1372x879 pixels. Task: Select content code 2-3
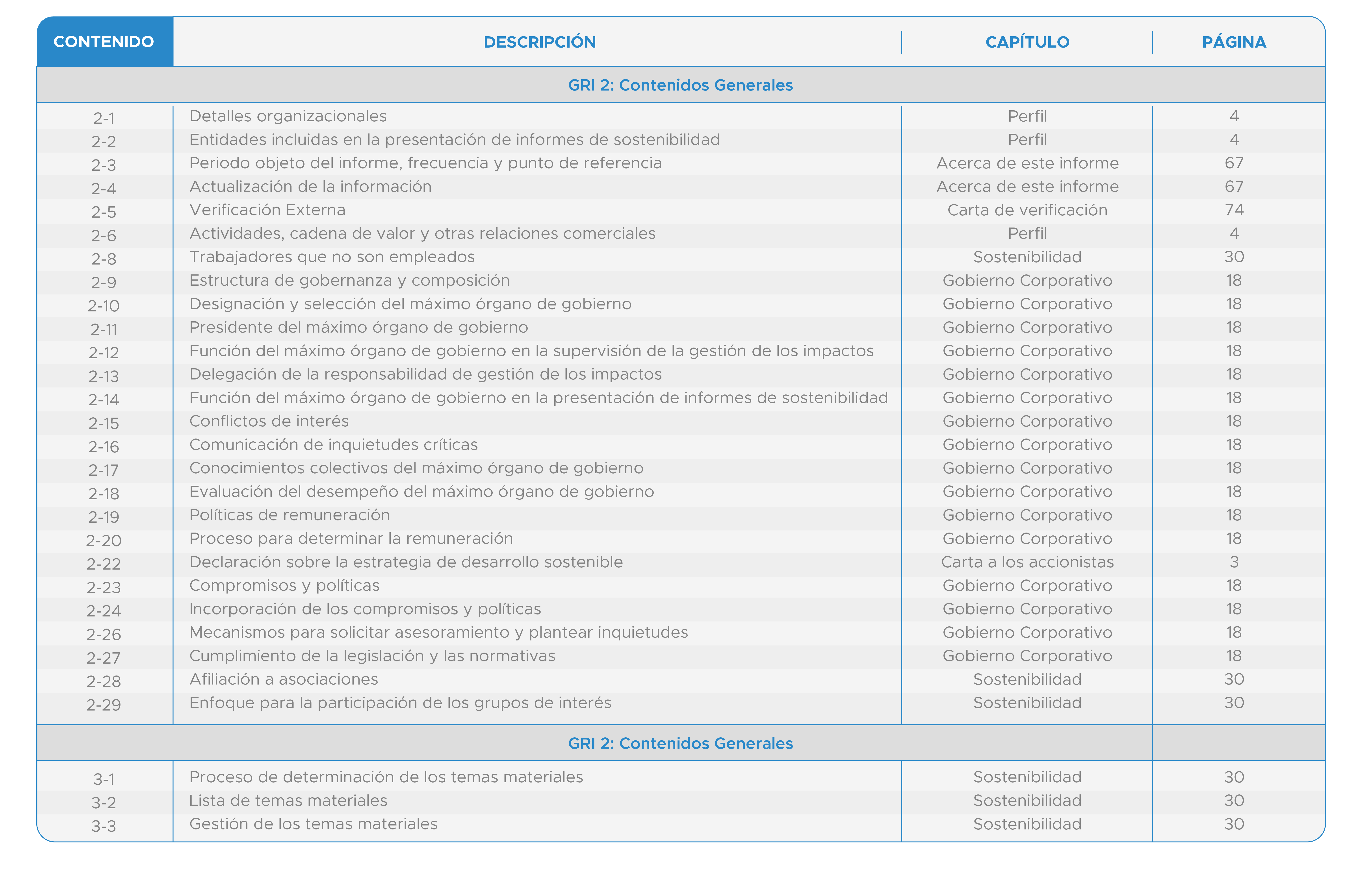(x=104, y=166)
